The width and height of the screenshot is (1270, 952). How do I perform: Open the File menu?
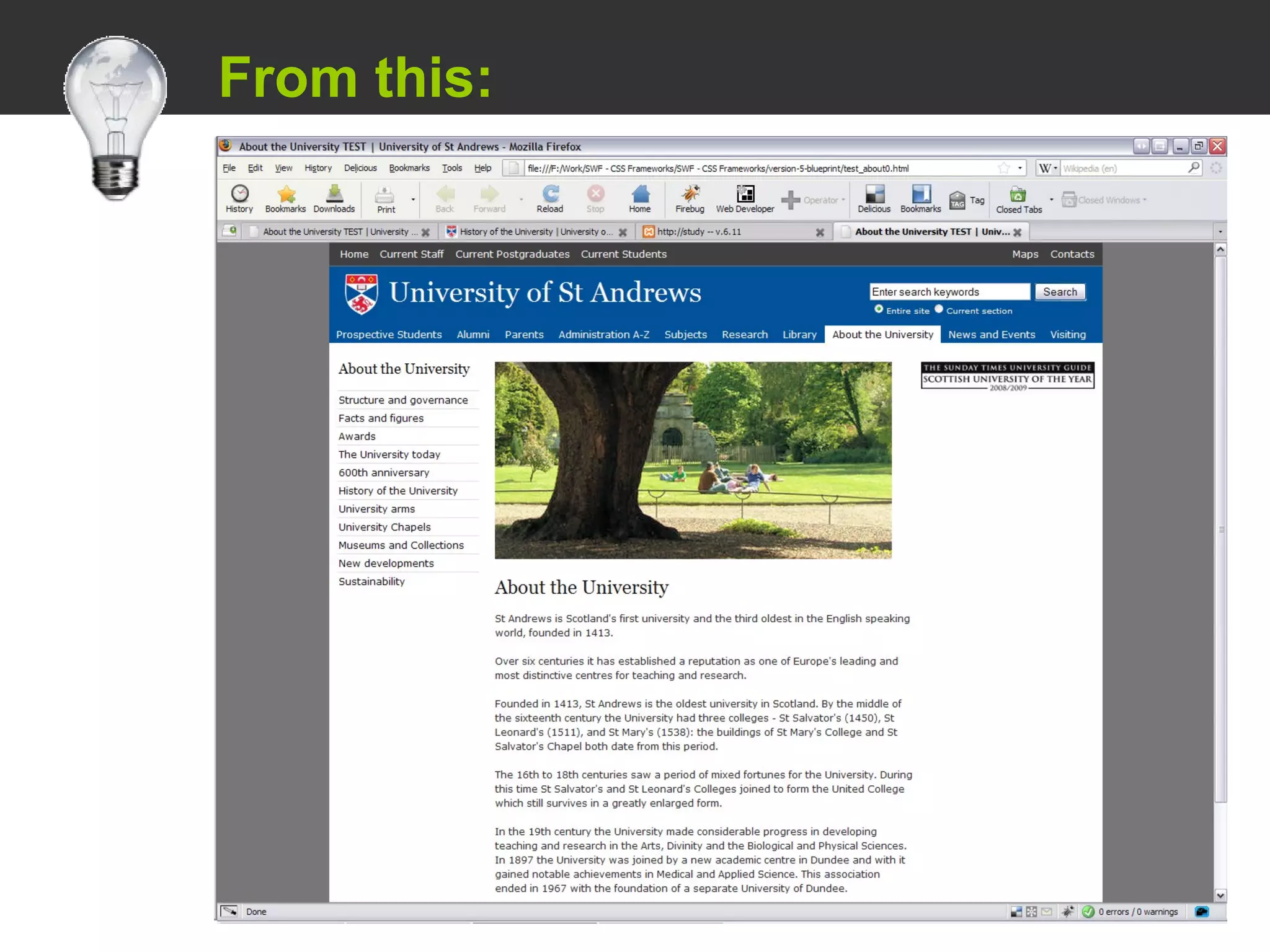[x=229, y=168]
